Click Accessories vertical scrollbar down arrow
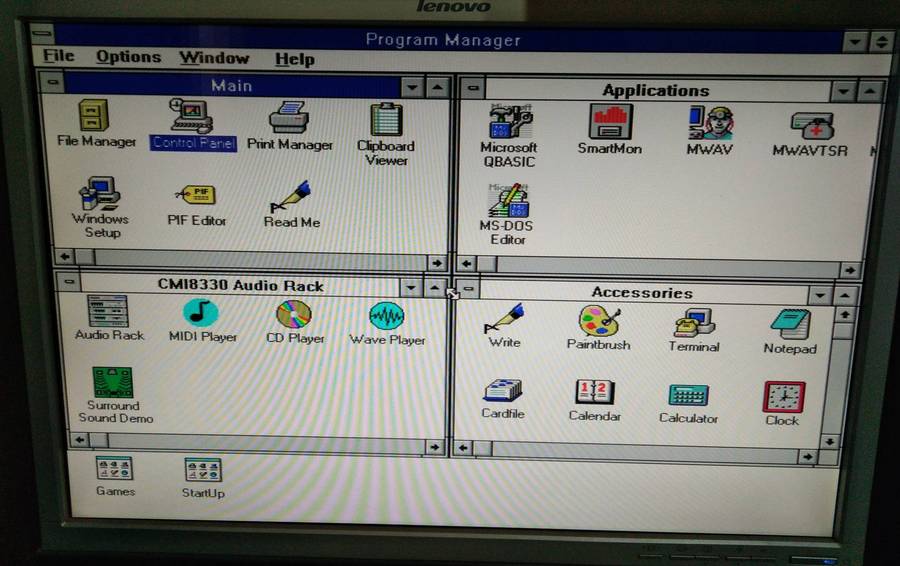The width and height of the screenshot is (900, 566). [829, 441]
